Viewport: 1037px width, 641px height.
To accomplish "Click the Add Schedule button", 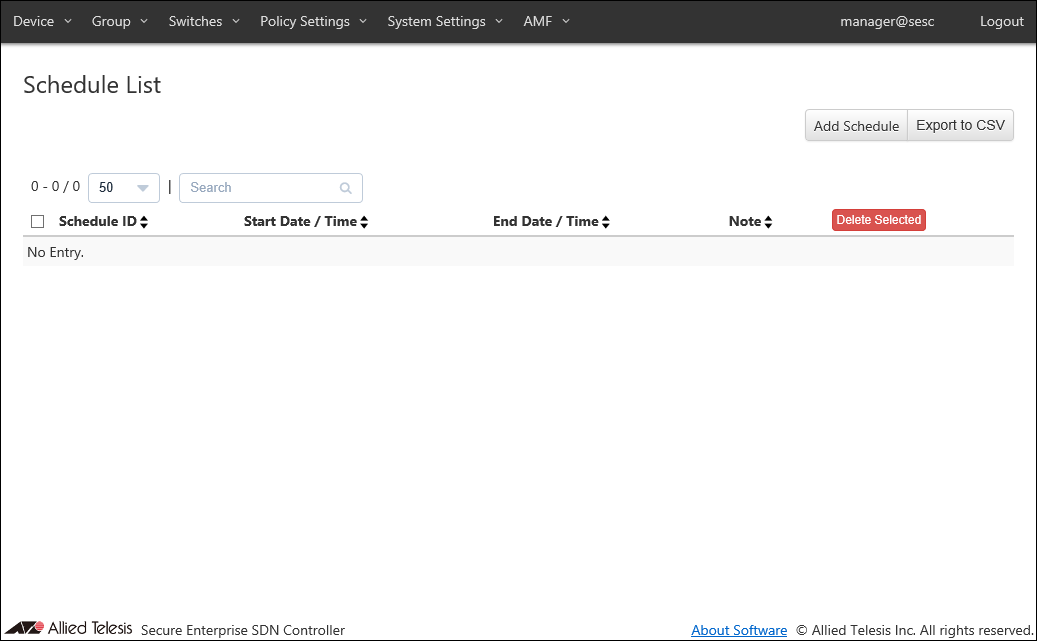I will [x=856, y=126].
